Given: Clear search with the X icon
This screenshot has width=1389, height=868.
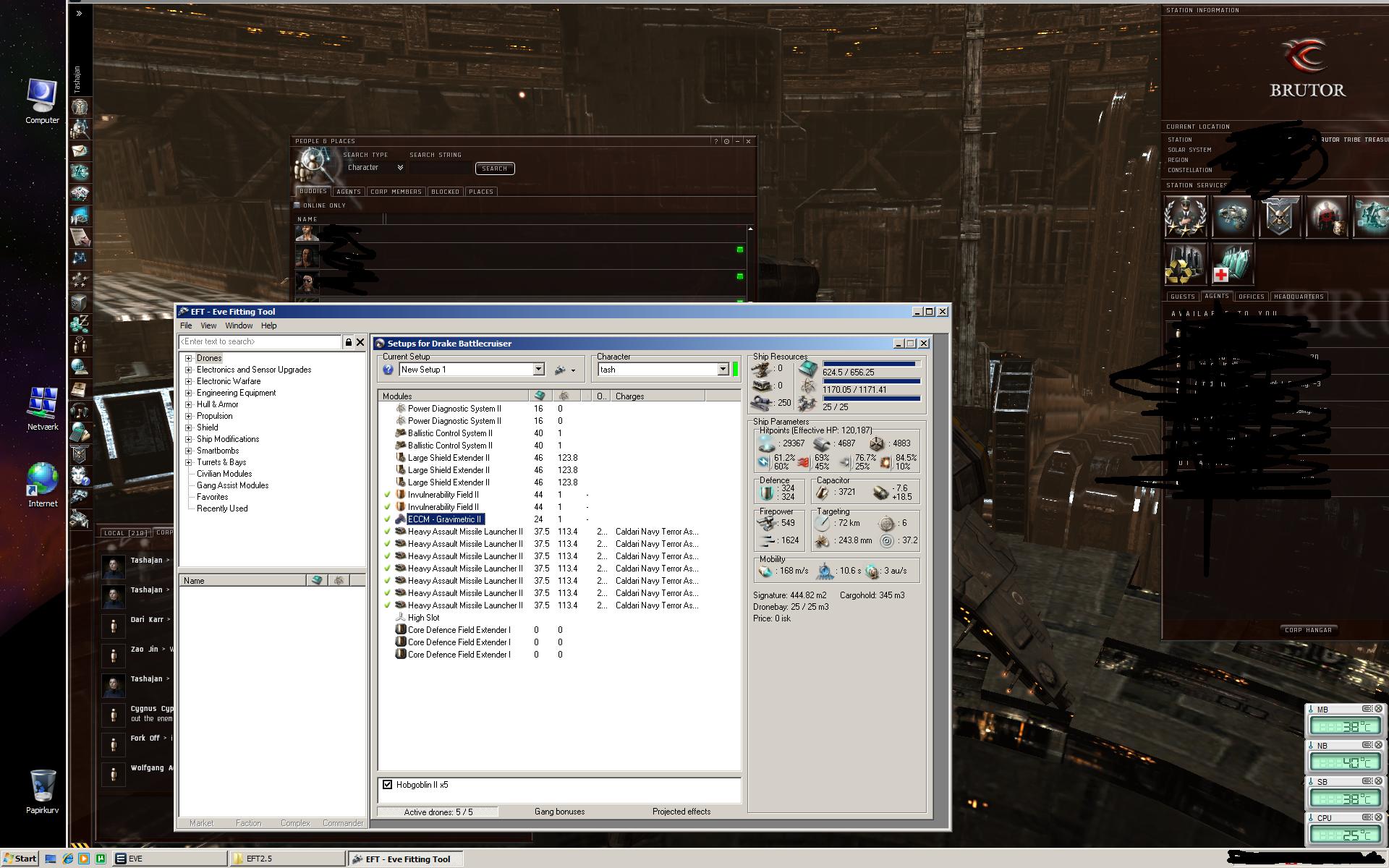Looking at the screenshot, I should (x=360, y=342).
